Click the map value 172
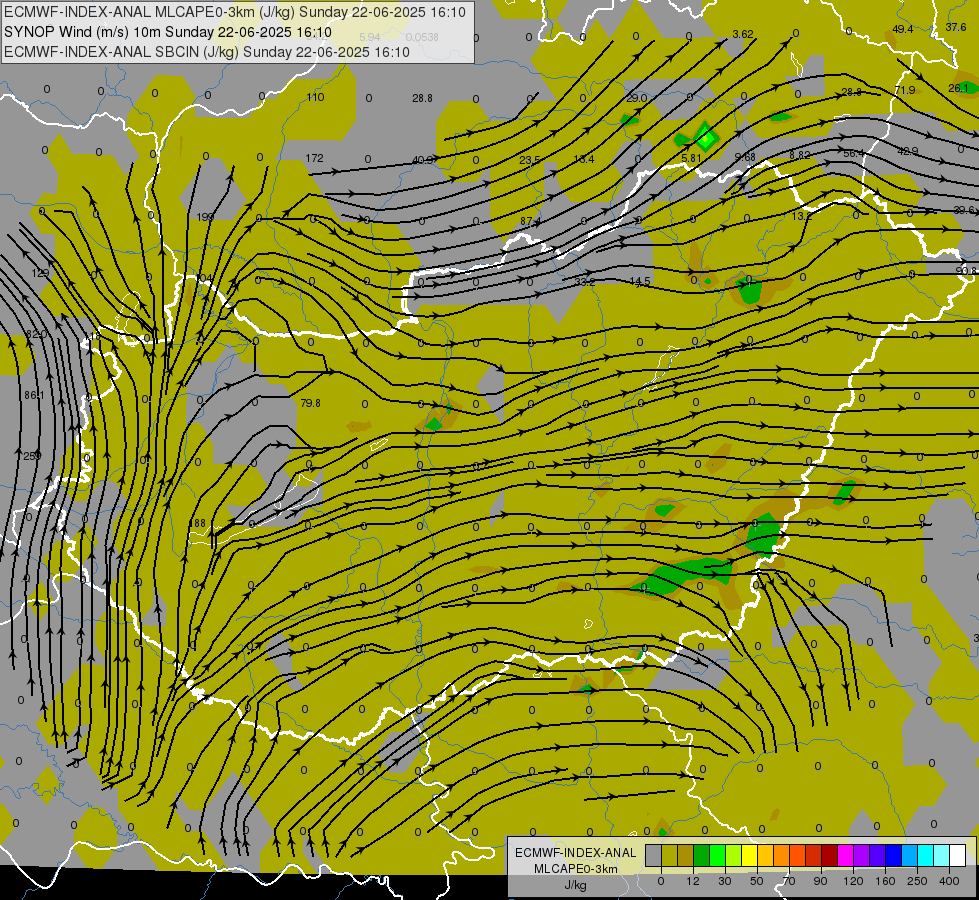This screenshot has width=979, height=900. [x=315, y=158]
